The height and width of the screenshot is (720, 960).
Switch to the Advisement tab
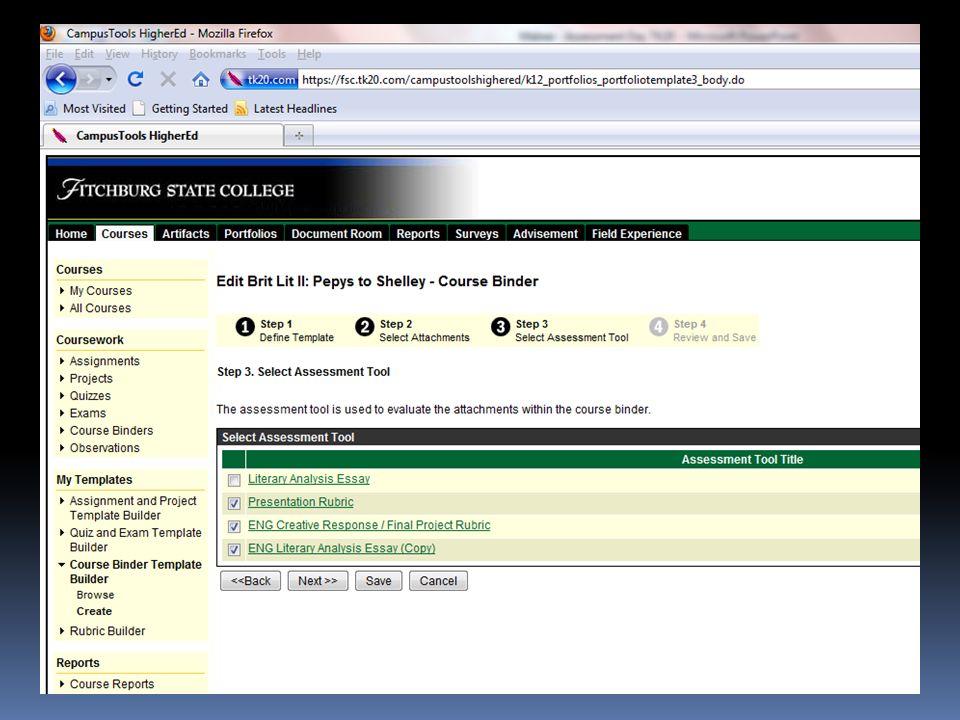click(x=545, y=233)
